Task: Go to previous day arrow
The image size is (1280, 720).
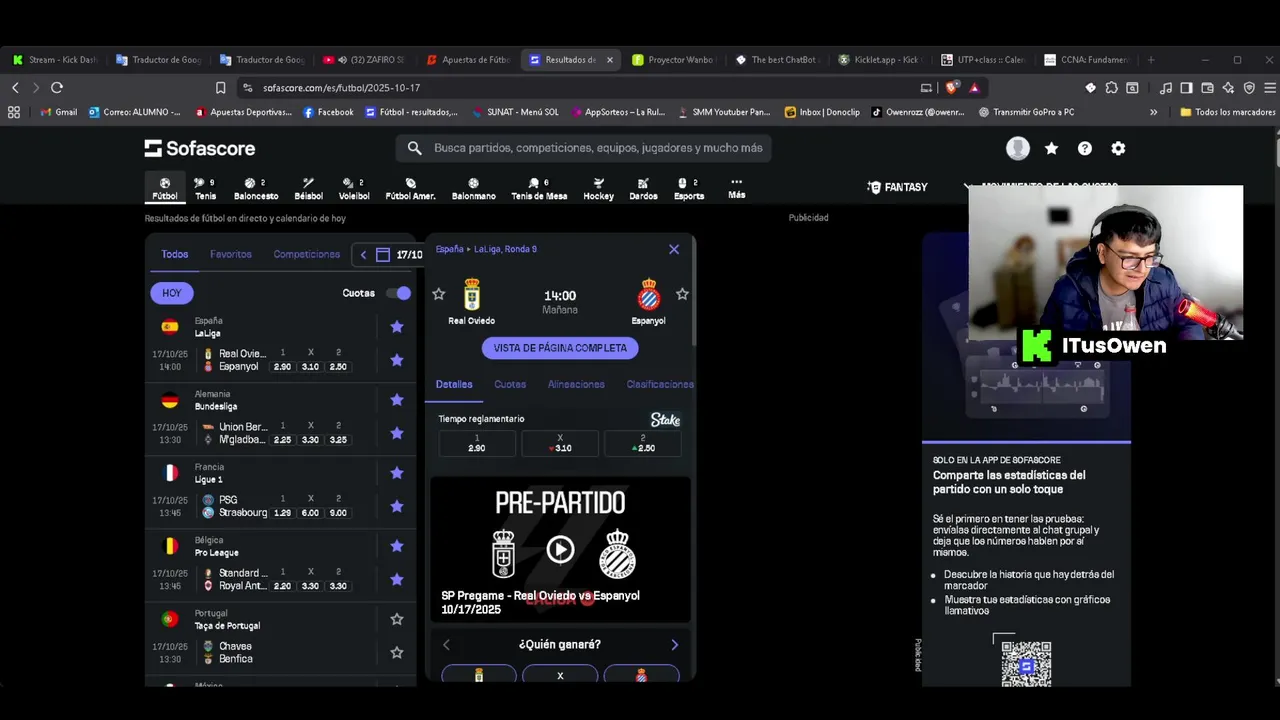Action: (363, 255)
